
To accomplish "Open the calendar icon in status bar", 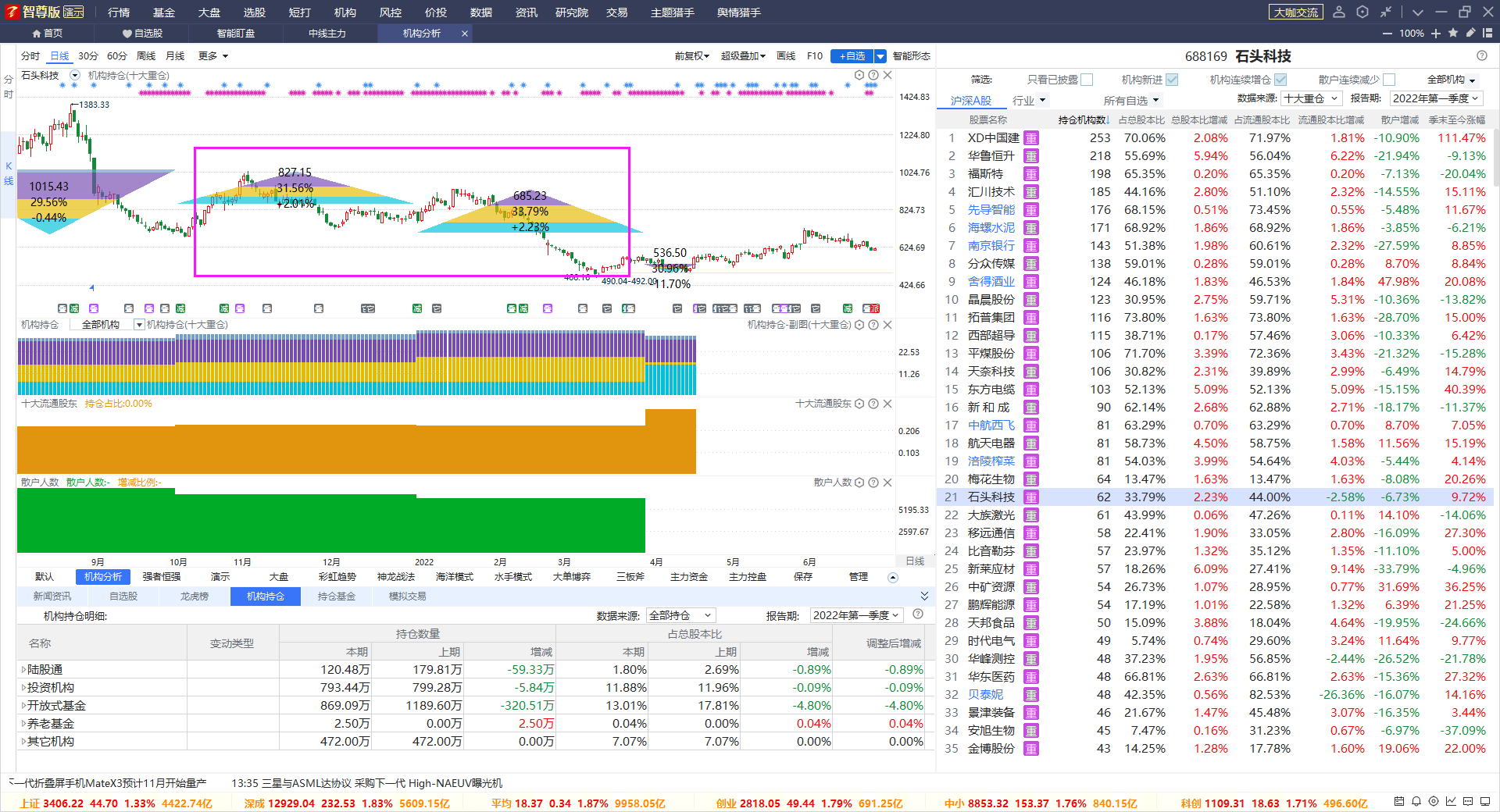I will (1398, 802).
